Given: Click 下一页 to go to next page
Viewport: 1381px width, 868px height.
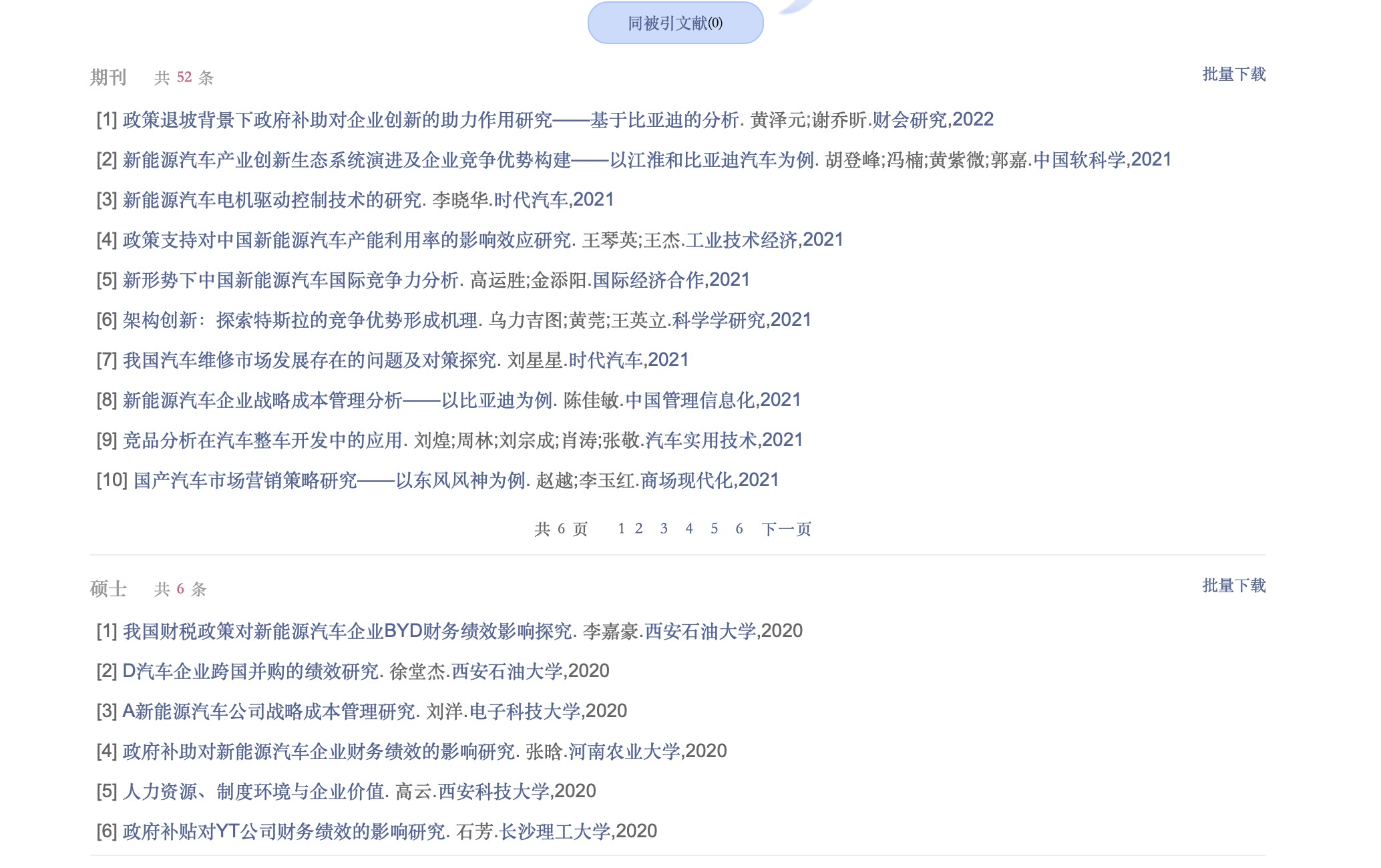Looking at the screenshot, I should [786, 529].
